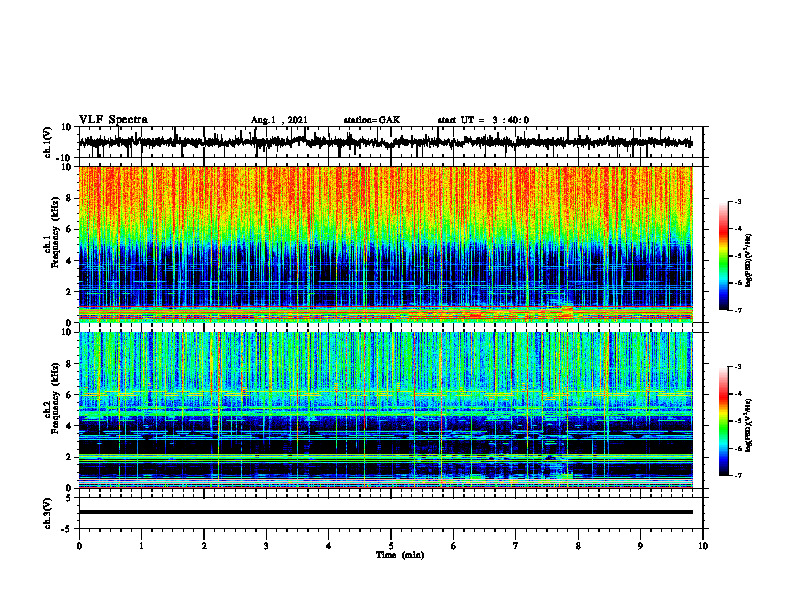Image resolution: width=792 pixels, height=612 pixels.
Task: Click the ch.1 colorbar's log(PSD) unit label
Action: pos(748,261)
